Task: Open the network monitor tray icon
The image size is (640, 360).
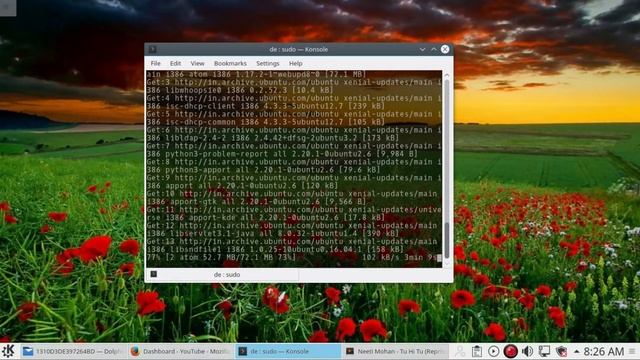Action: [544, 351]
